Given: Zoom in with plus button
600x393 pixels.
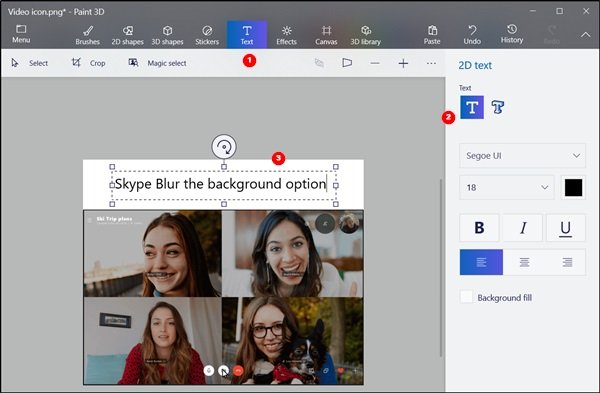Looking at the screenshot, I should [x=403, y=63].
